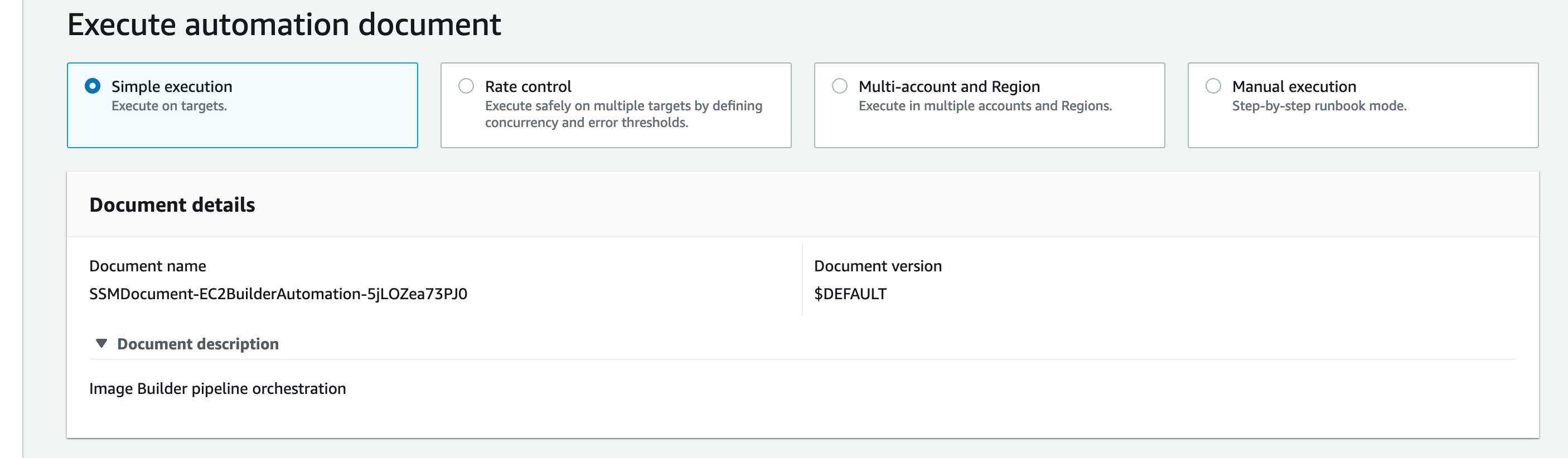Choose the Rate control radio button

click(x=466, y=86)
